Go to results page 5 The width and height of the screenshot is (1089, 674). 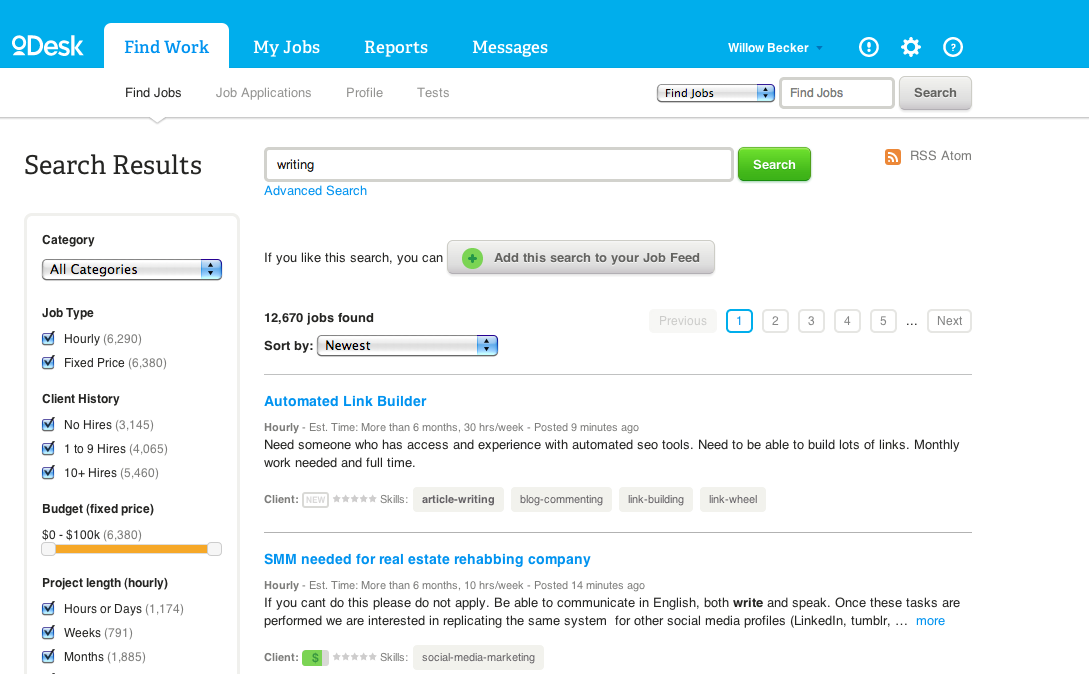coord(883,321)
